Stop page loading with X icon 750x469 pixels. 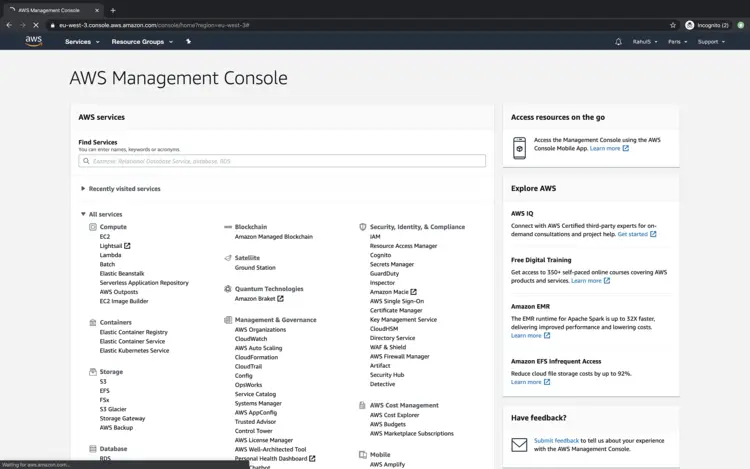(x=36, y=25)
